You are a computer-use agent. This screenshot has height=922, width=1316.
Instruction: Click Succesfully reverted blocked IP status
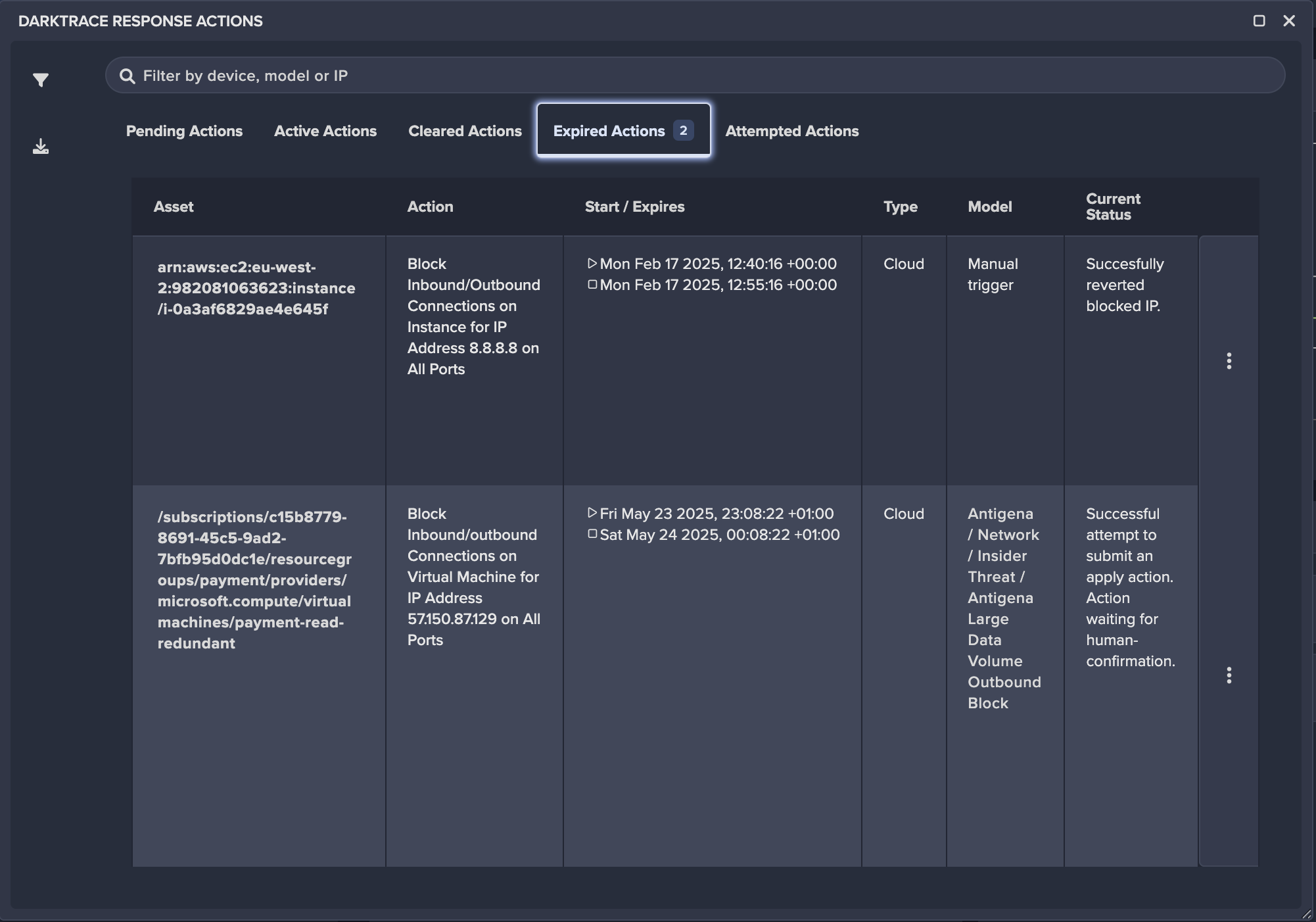[x=1125, y=285]
